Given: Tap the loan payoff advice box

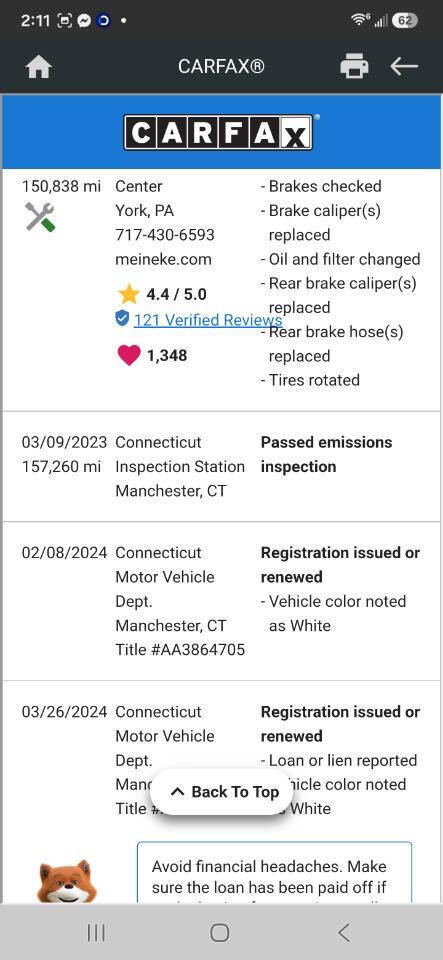Looking at the screenshot, I should coord(275,872).
